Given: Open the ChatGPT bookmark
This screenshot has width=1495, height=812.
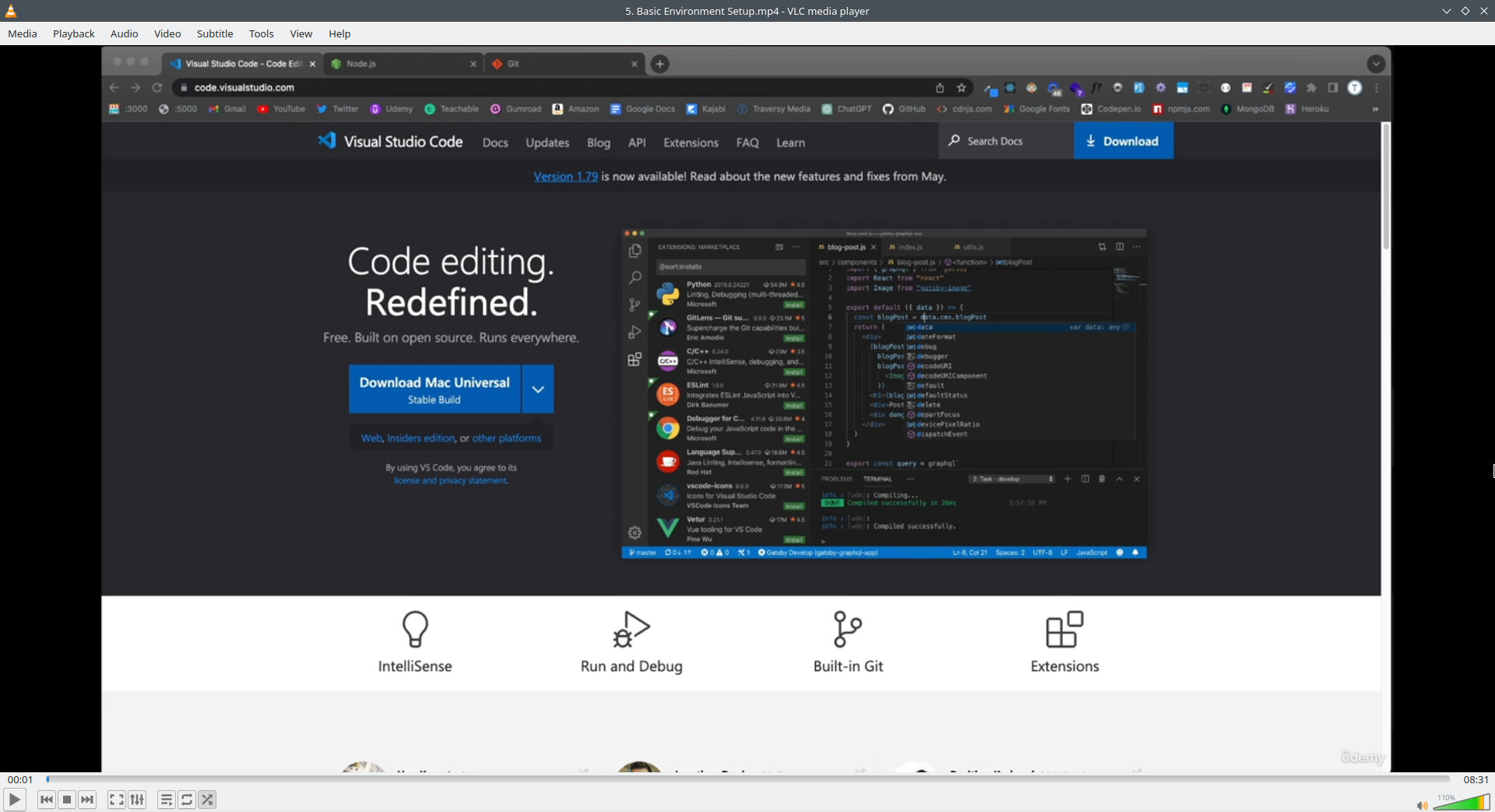Looking at the screenshot, I should point(847,109).
